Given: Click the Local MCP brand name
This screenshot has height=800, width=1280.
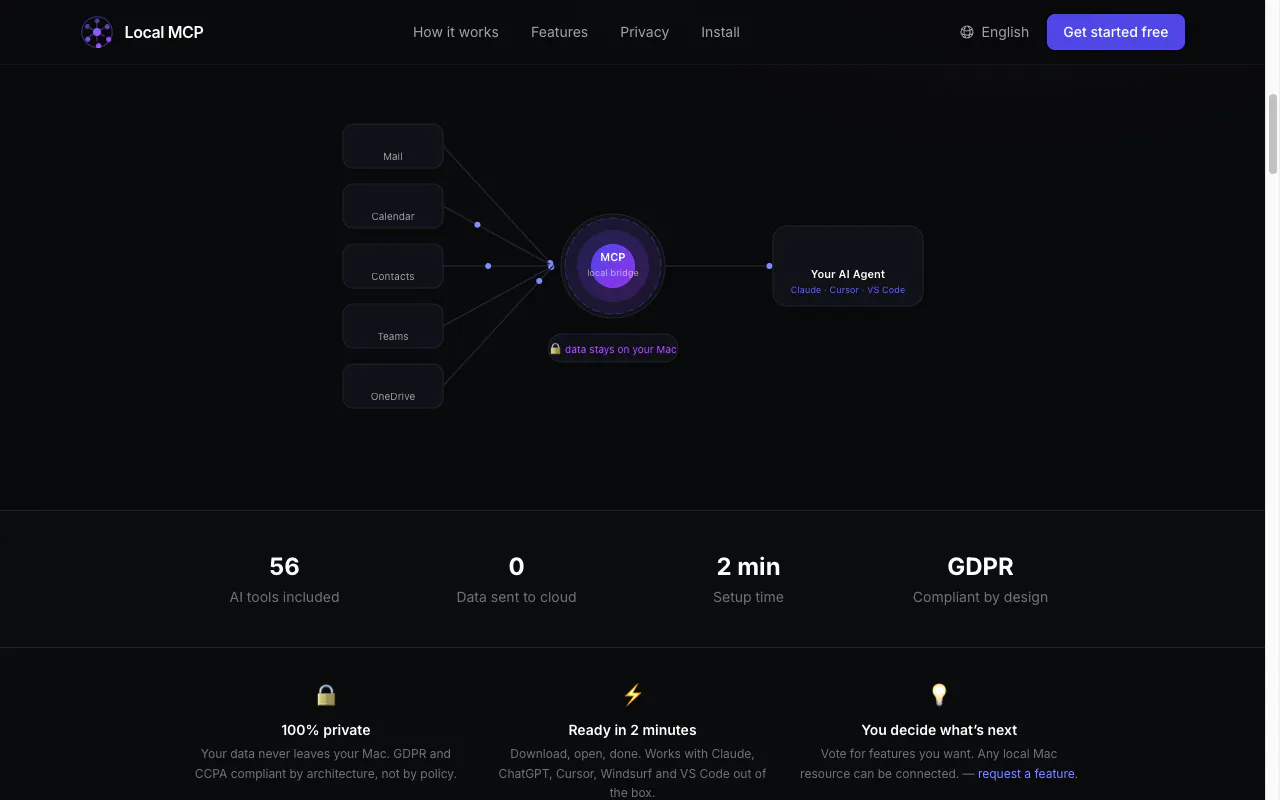Looking at the screenshot, I should click(164, 32).
